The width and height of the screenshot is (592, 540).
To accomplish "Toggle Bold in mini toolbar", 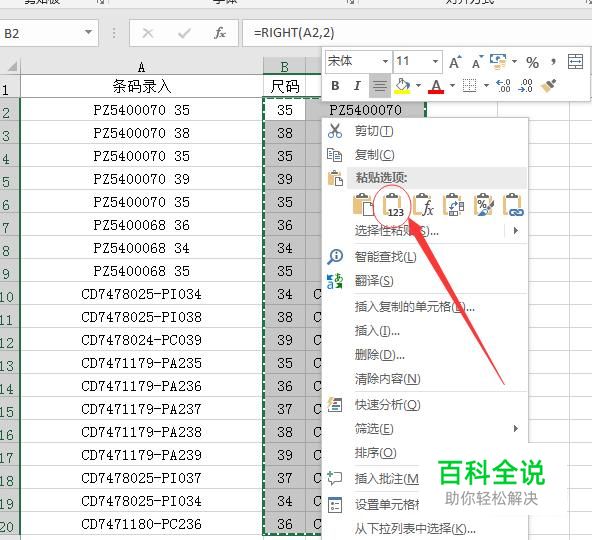I will coord(335,86).
